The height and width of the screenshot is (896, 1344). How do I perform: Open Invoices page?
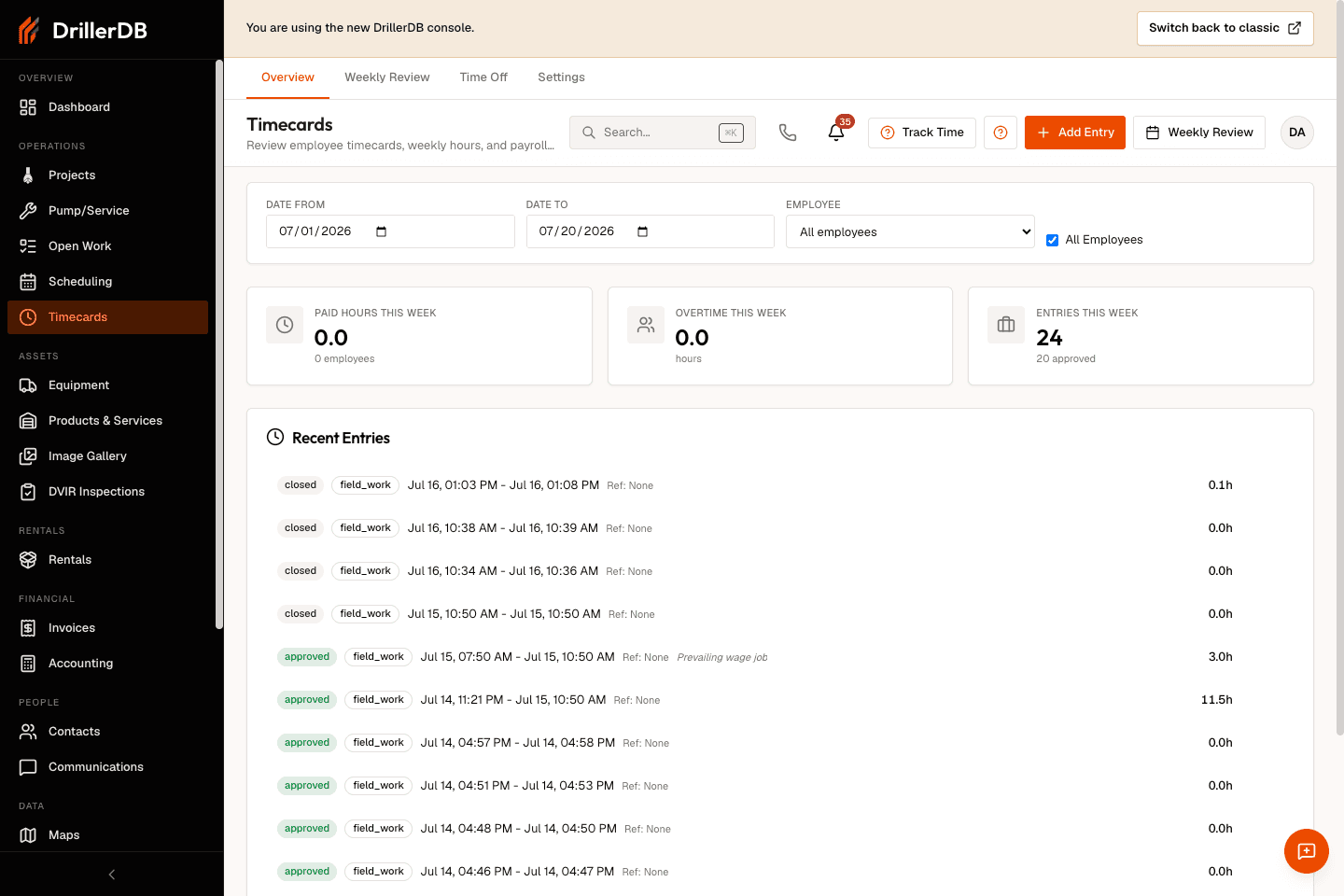tap(107, 628)
